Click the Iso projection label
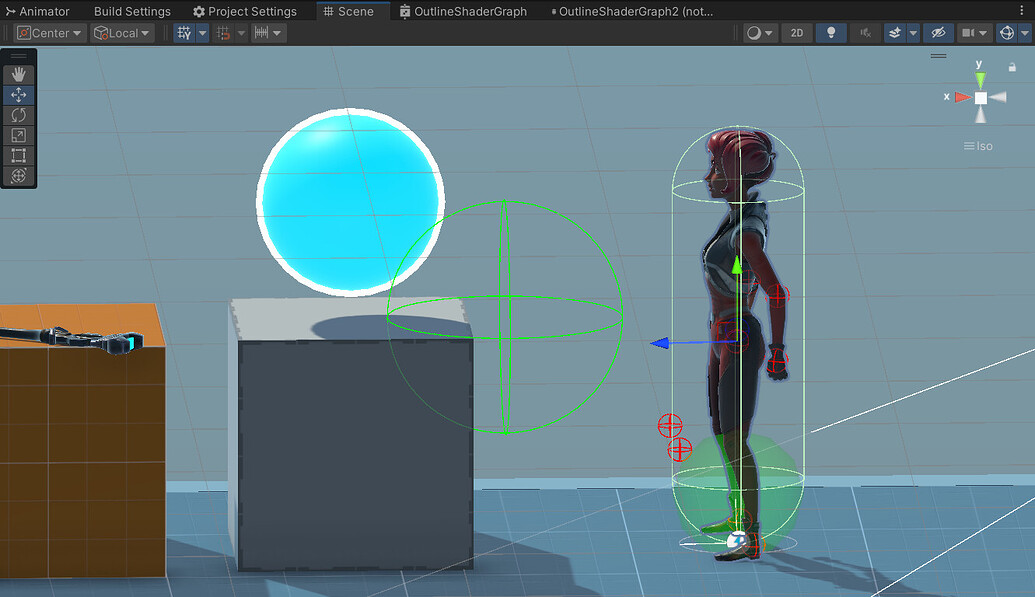The height and width of the screenshot is (597, 1035). (978, 145)
